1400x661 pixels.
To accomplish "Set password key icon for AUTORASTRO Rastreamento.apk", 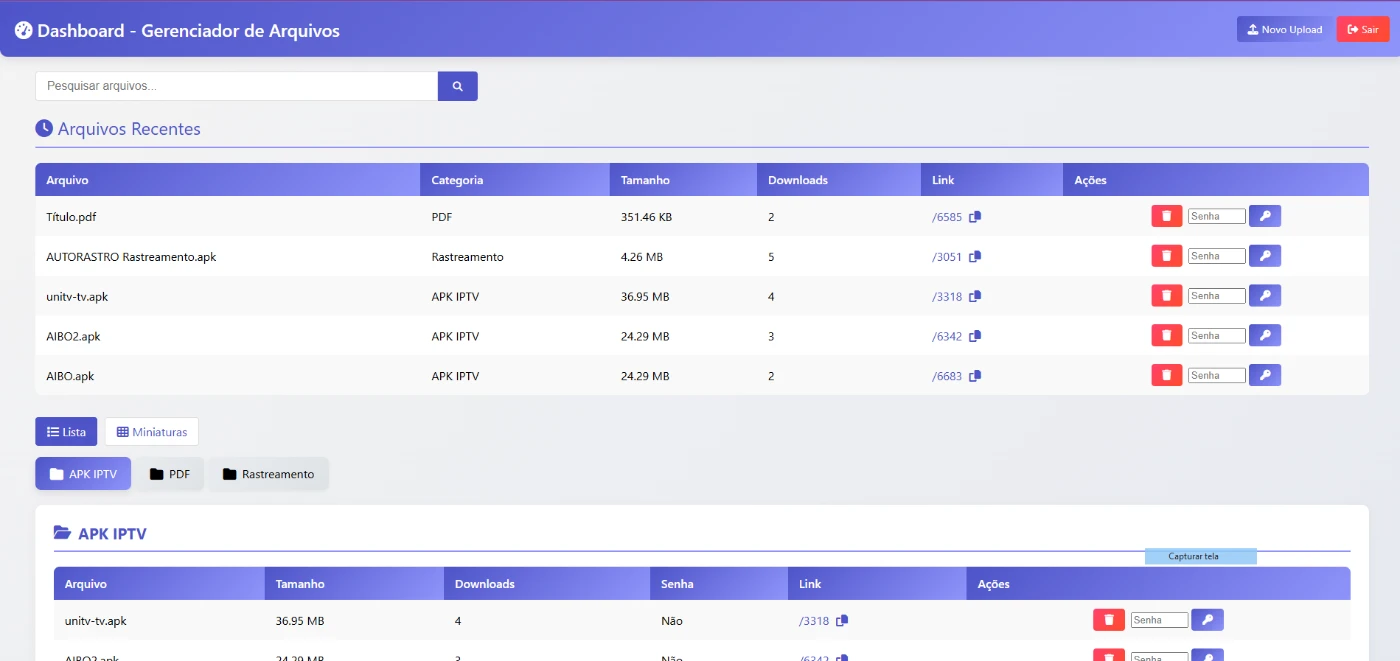I will click(x=1264, y=256).
